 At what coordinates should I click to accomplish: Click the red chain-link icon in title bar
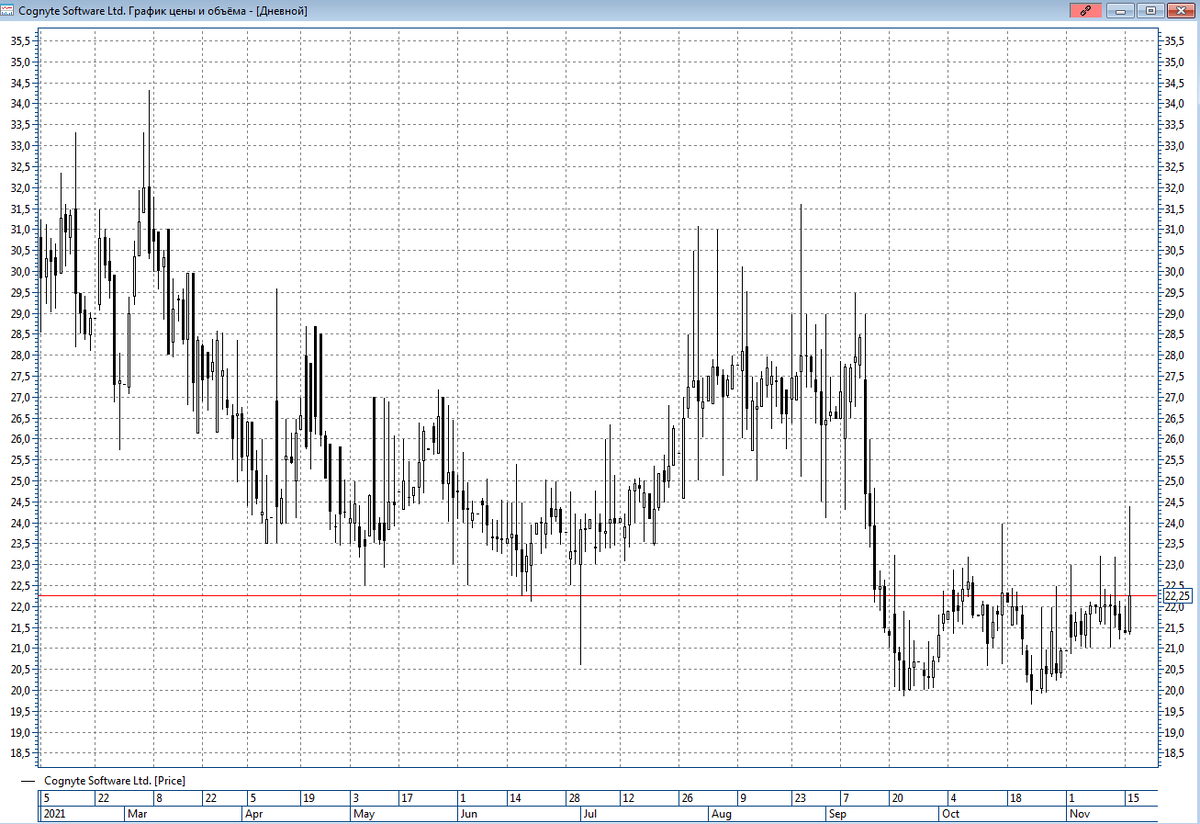tap(1085, 10)
